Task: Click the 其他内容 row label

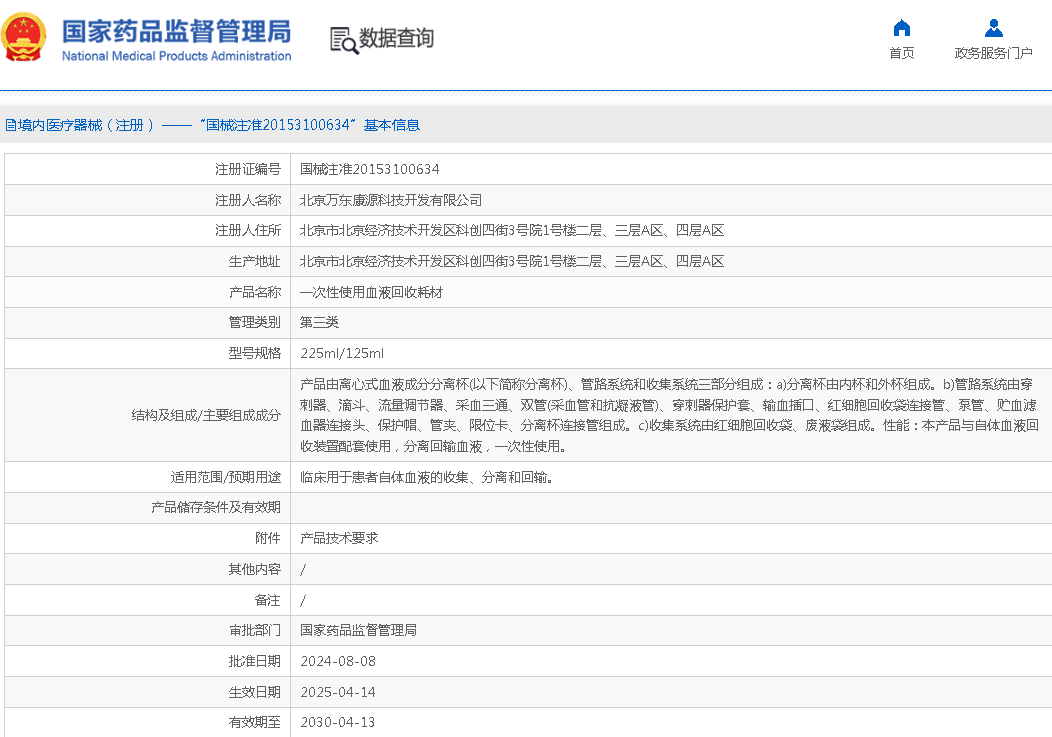Action: pos(254,569)
